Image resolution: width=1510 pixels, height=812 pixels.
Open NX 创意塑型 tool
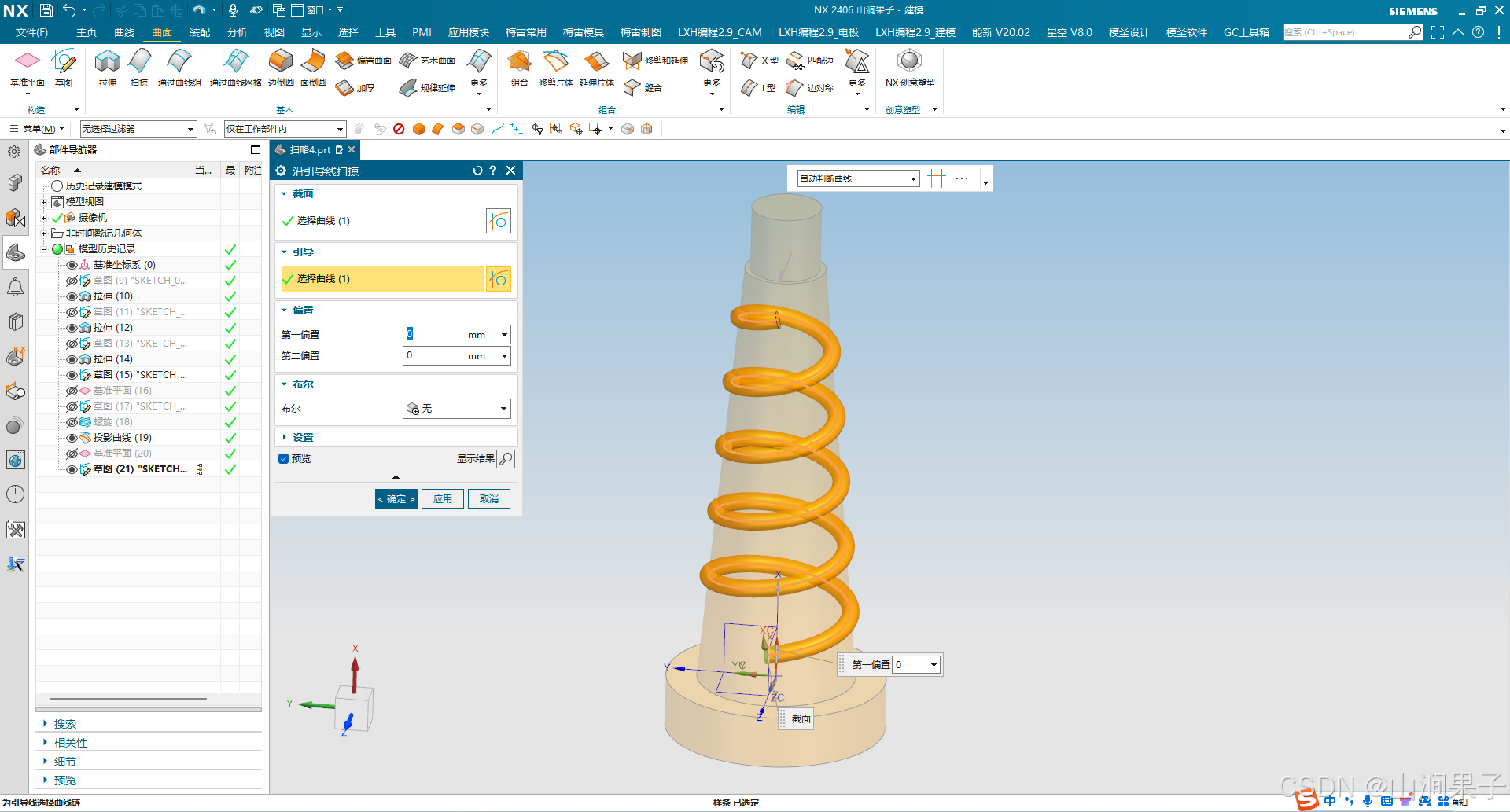pos(910,68)
